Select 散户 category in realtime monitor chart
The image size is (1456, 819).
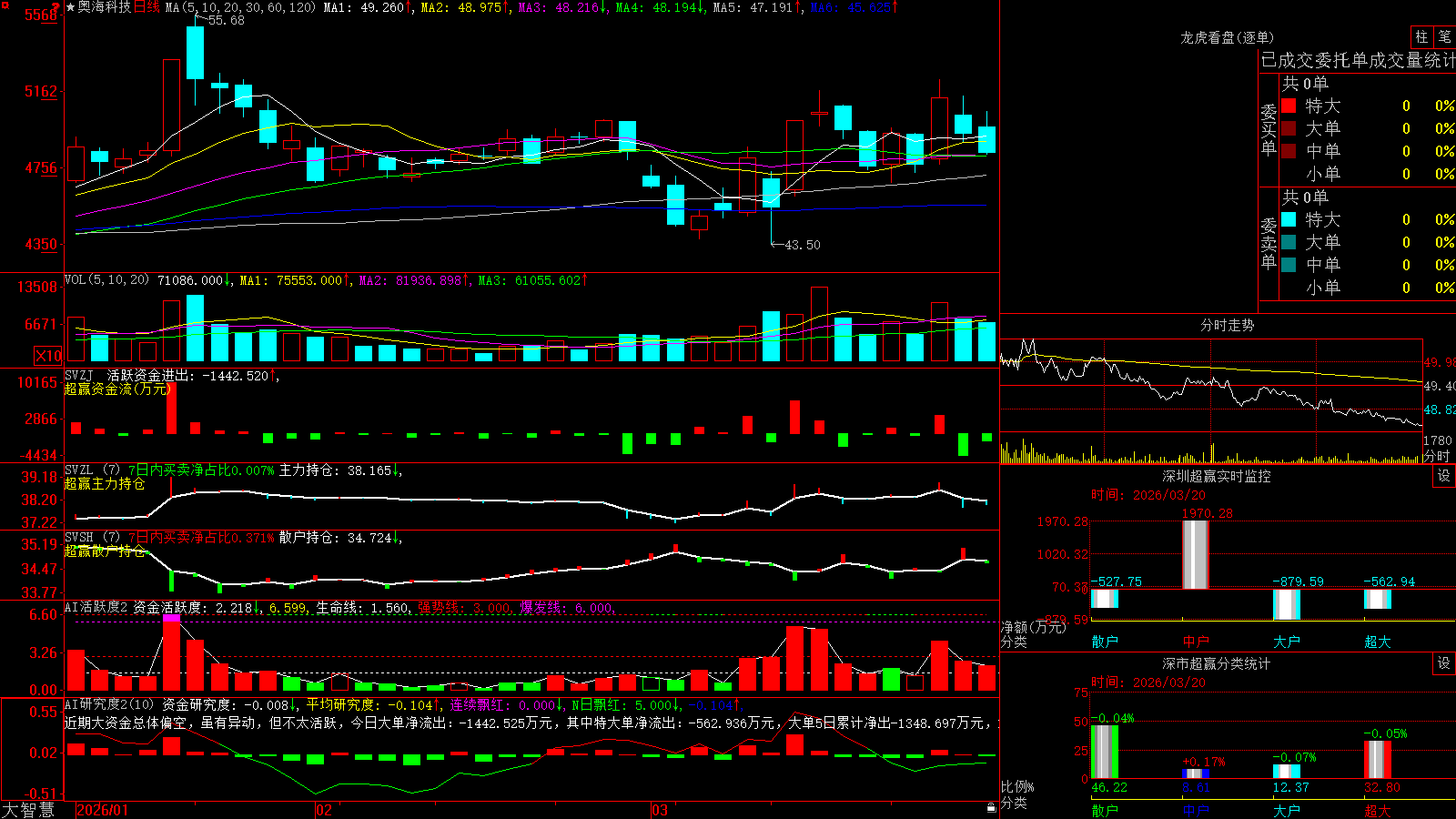click(x=1105, y=642)
